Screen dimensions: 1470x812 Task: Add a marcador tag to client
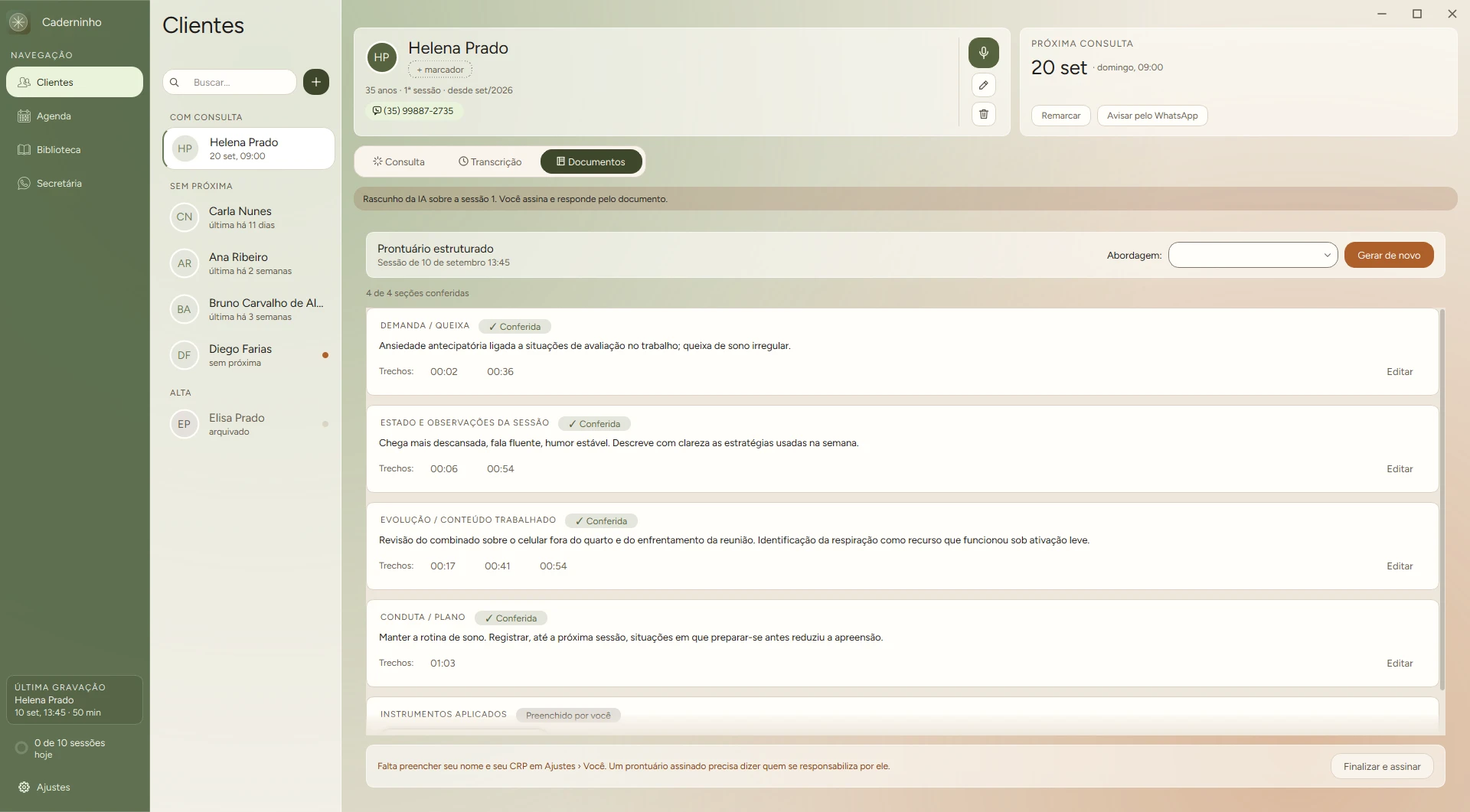440,70
